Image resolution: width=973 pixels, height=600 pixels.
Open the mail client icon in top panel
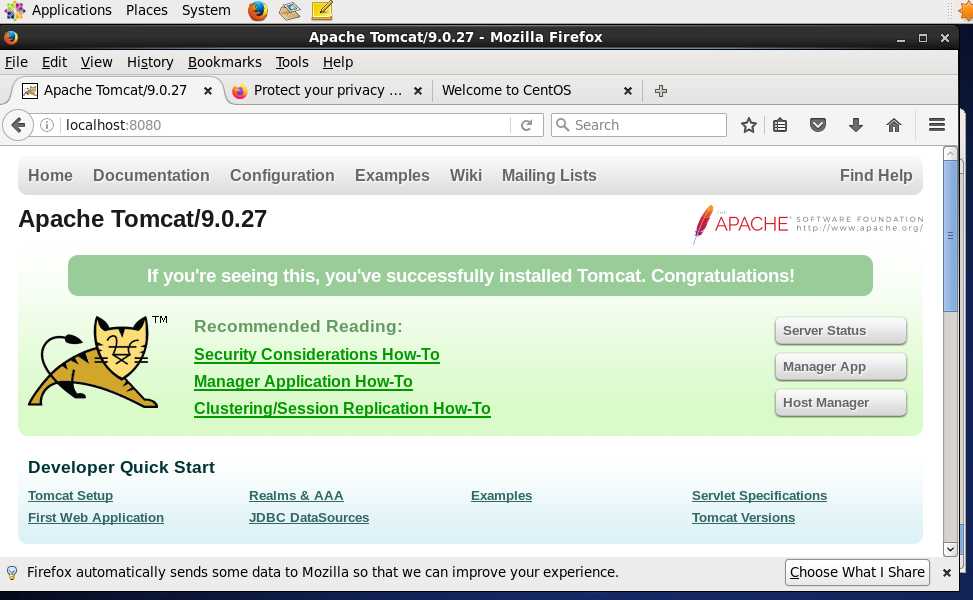290,10
